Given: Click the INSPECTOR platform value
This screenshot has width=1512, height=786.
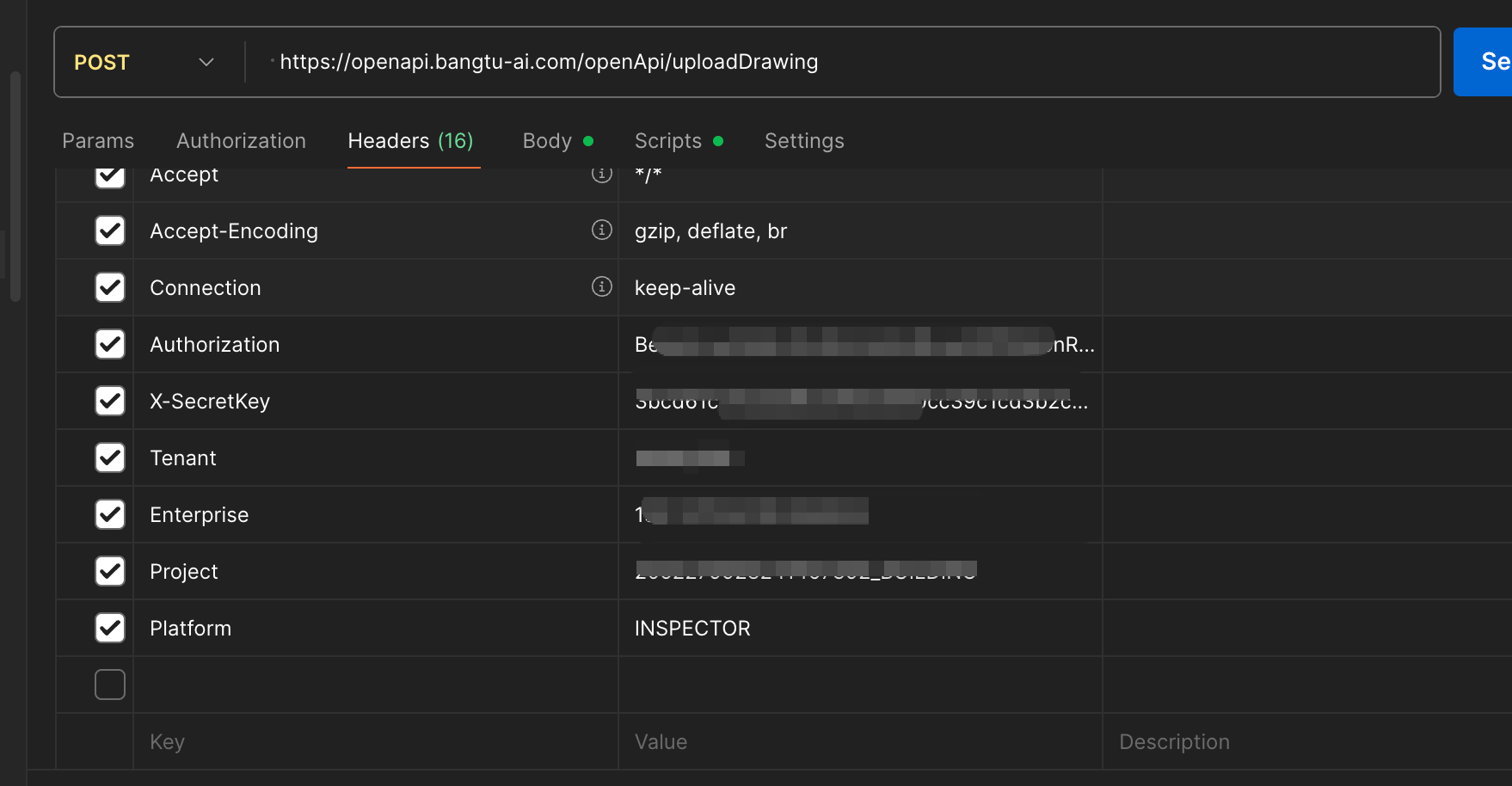Looking at the screenshot, I should [692, 629].
